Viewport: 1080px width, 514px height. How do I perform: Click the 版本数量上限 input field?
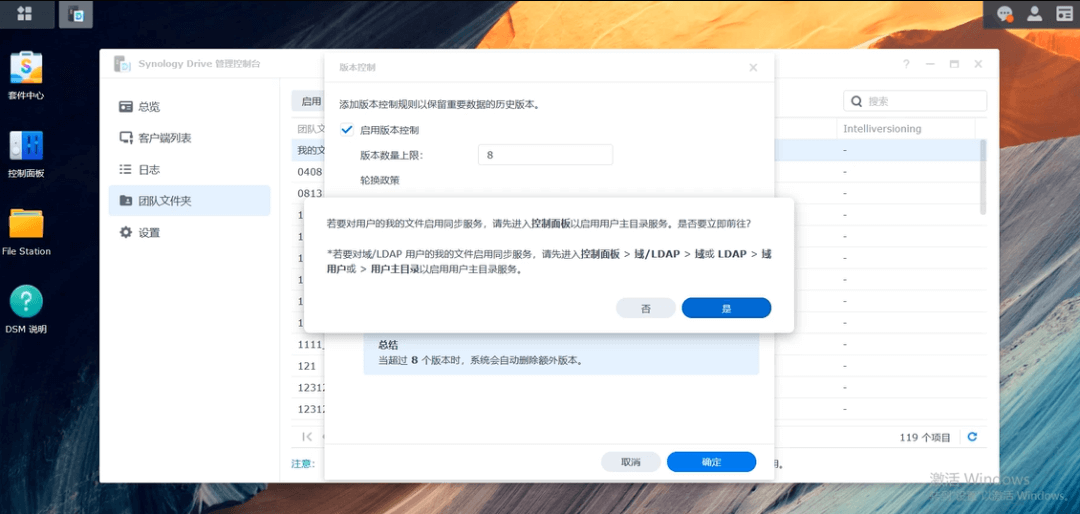(x=545, y=155)
